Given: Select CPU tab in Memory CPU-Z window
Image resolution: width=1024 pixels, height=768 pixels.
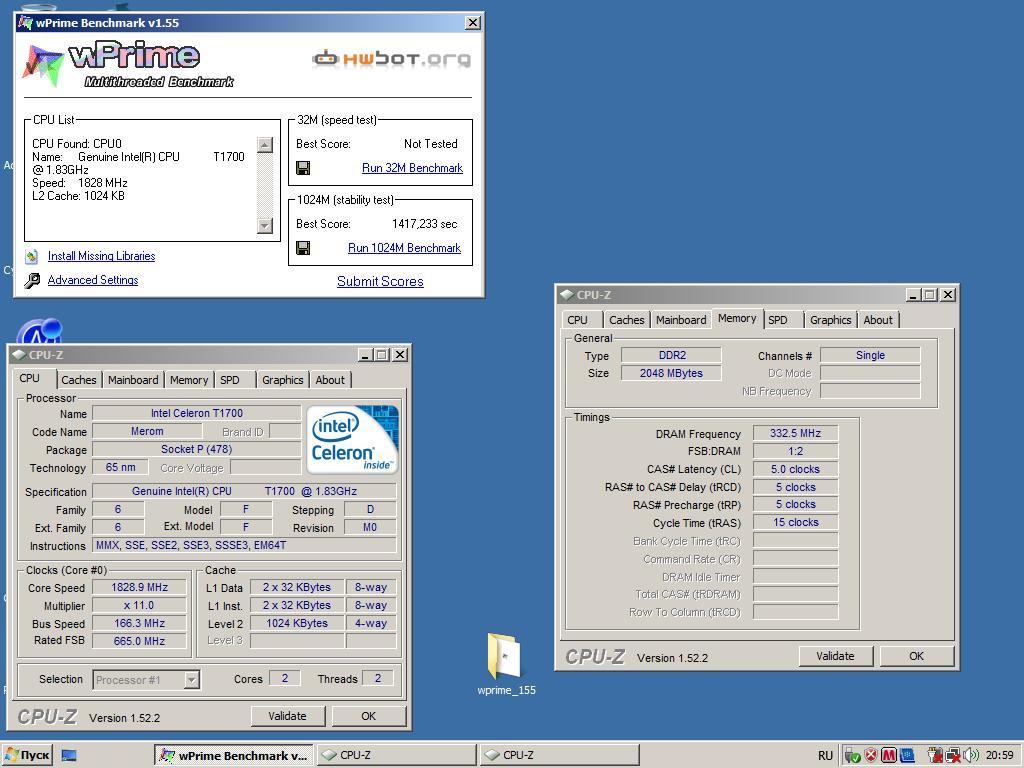Looking at the screenshot, I should pyautogui.click(x=577, y=320).
